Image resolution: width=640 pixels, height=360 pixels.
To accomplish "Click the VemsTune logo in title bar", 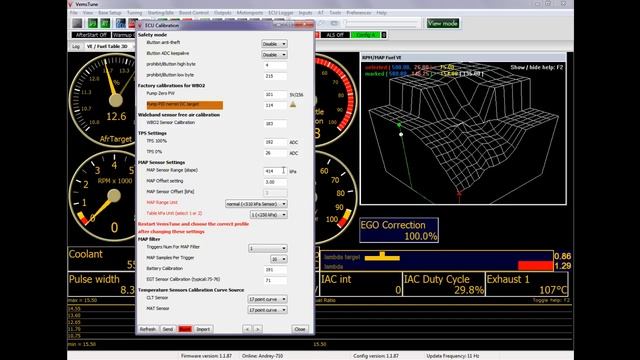I will (70, 4).
